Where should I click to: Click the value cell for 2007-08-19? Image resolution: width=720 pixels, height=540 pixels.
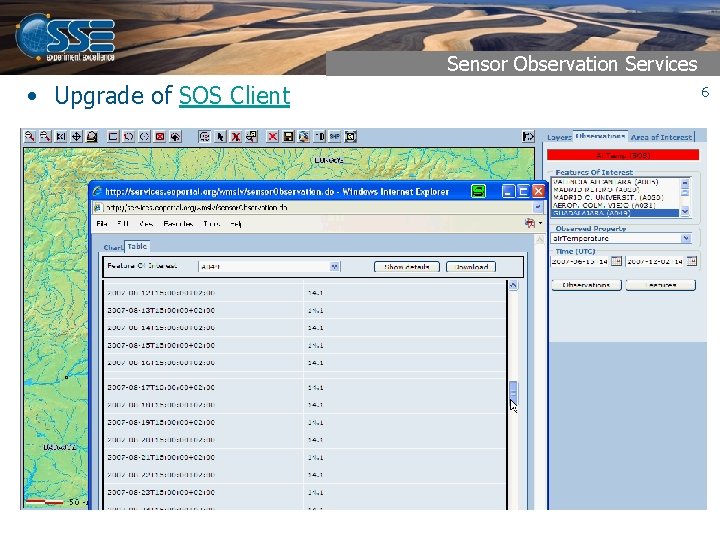[x=404, y=422]
